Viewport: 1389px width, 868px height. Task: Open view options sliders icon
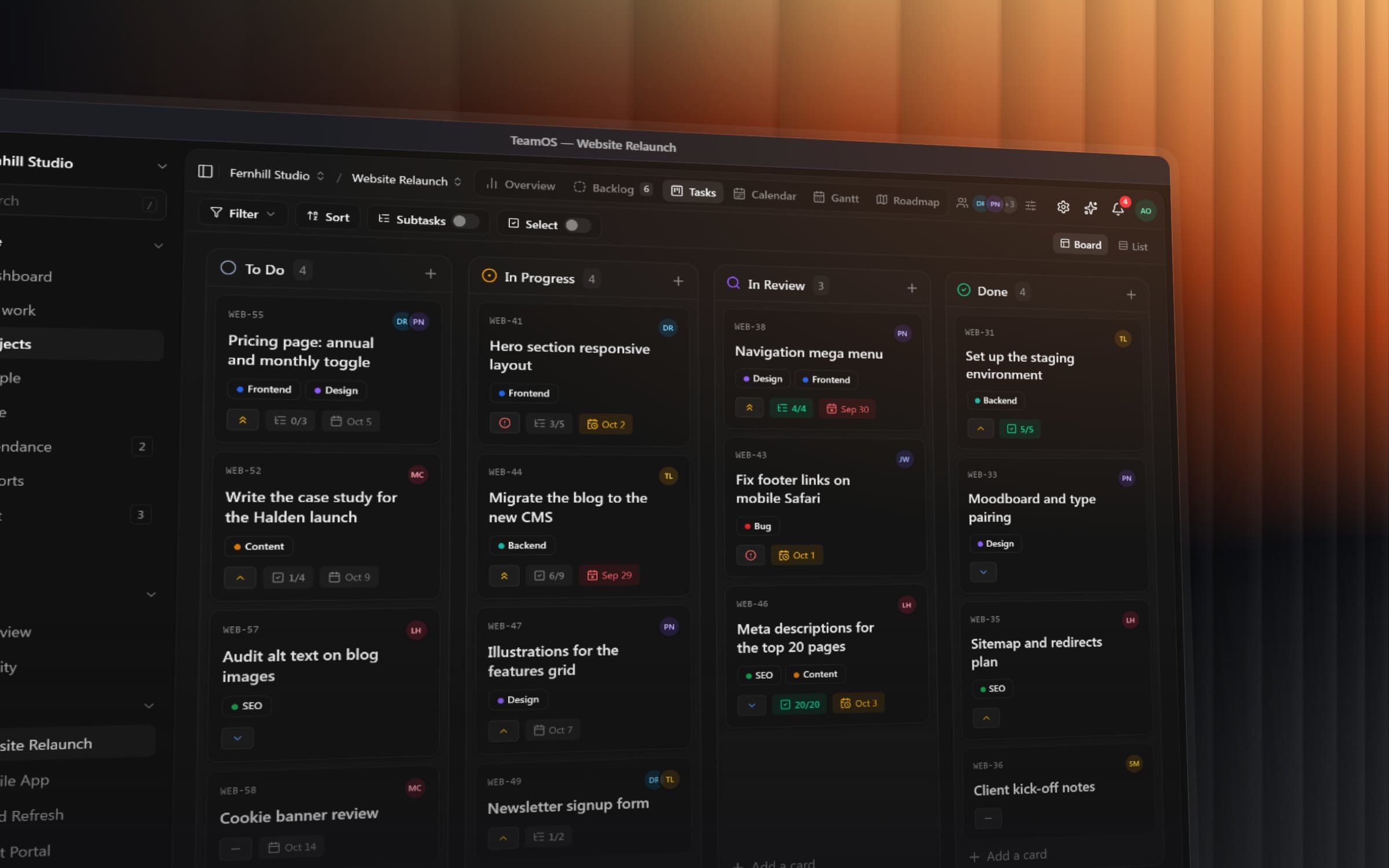pyautogui.click(x=1031, y=205)
